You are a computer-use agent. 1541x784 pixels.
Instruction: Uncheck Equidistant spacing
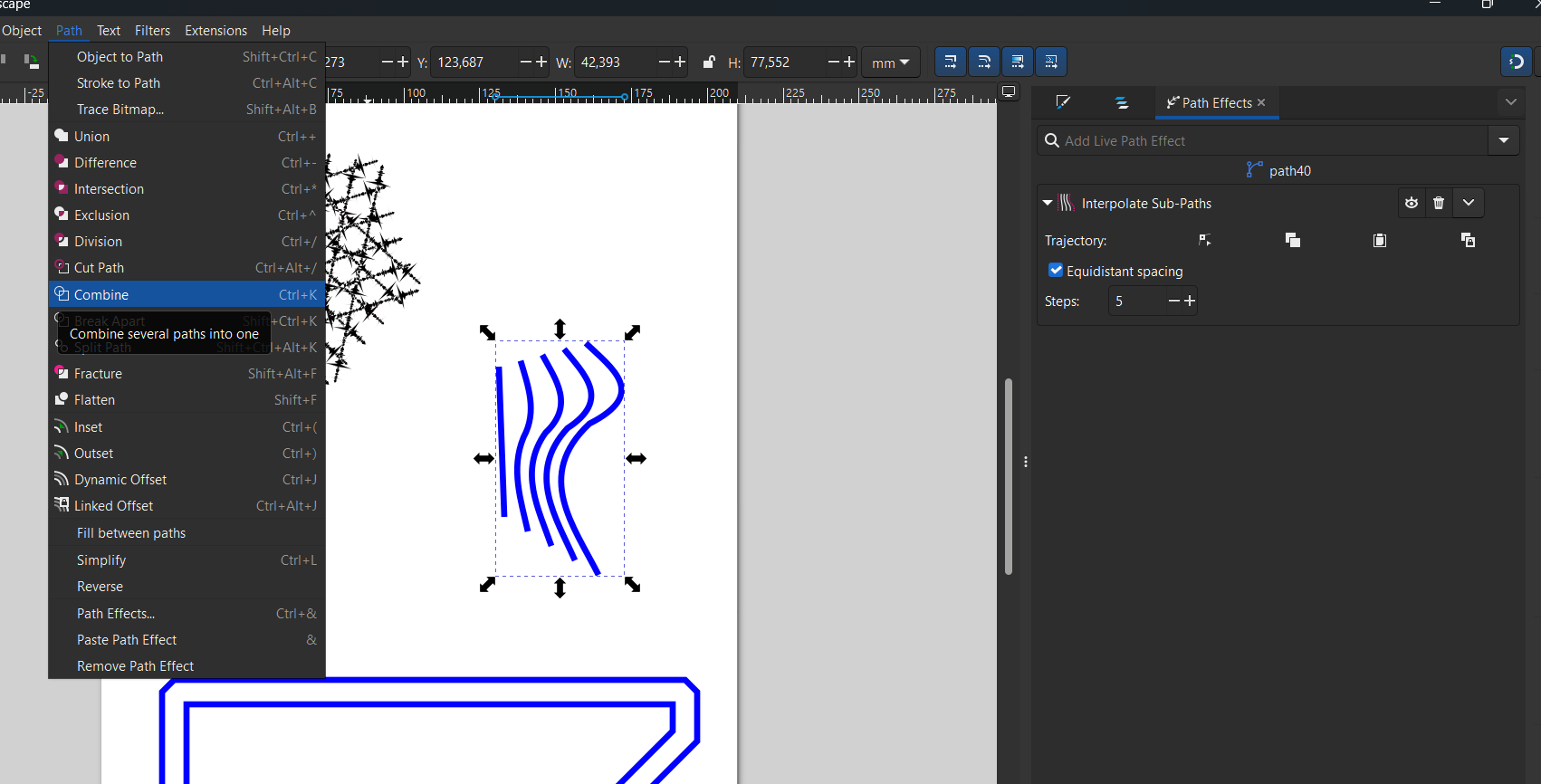[1056, 271]
